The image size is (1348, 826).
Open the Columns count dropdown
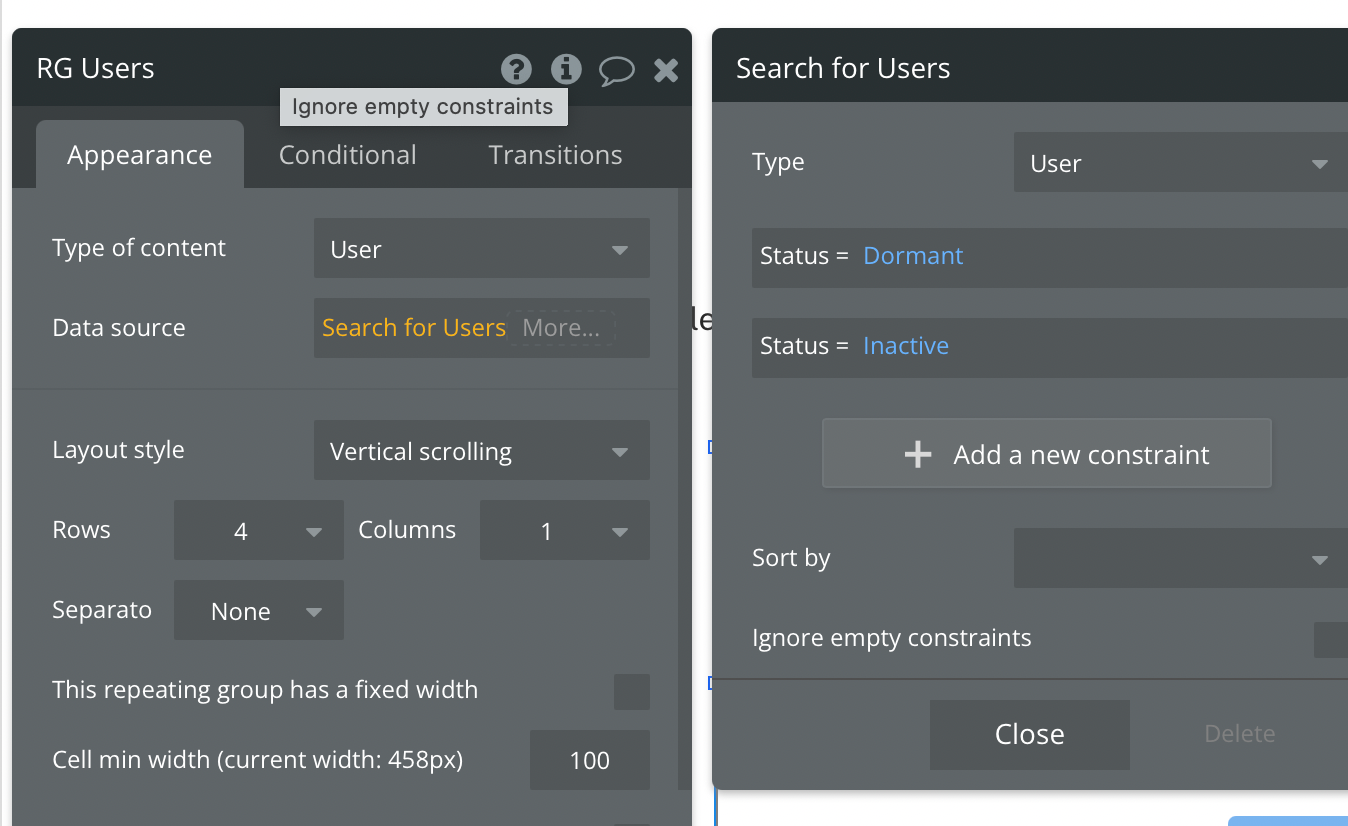point(565,531)
